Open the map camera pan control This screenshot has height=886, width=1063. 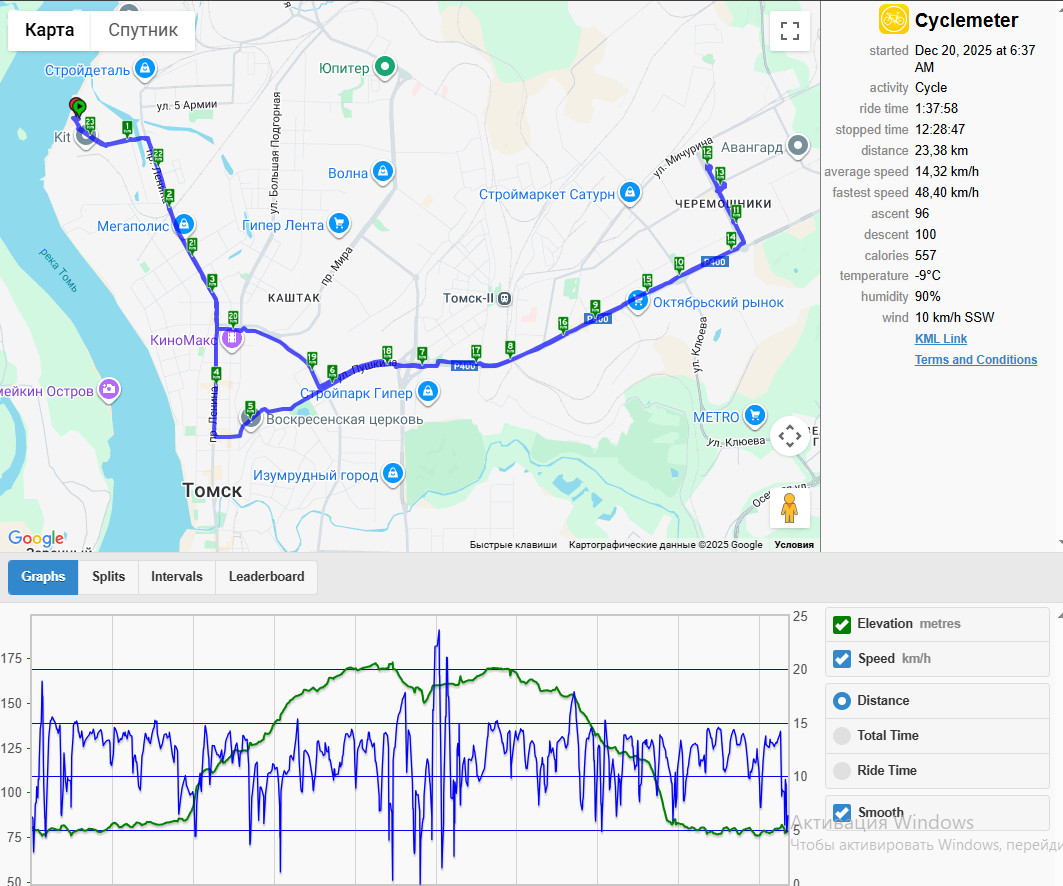pos(790,436)
